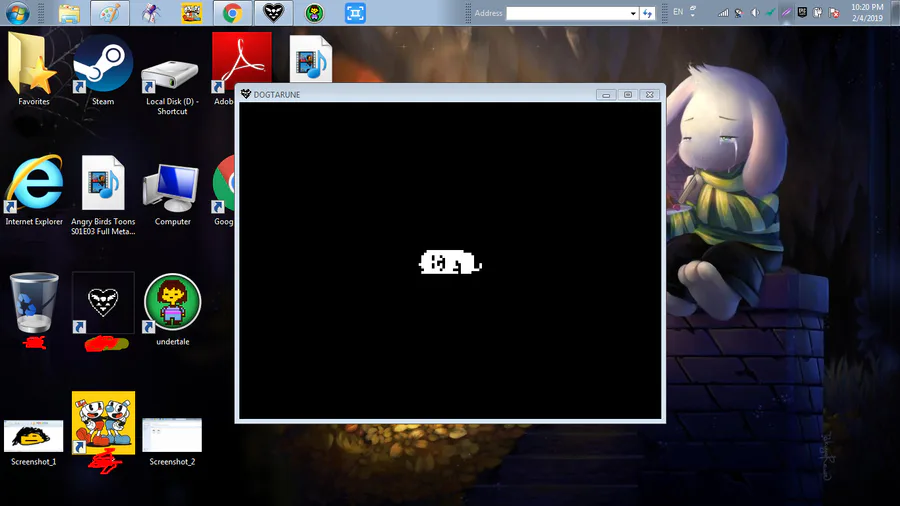Click the colorful character tray icon
900x506 pixels.
click(739, 13)
